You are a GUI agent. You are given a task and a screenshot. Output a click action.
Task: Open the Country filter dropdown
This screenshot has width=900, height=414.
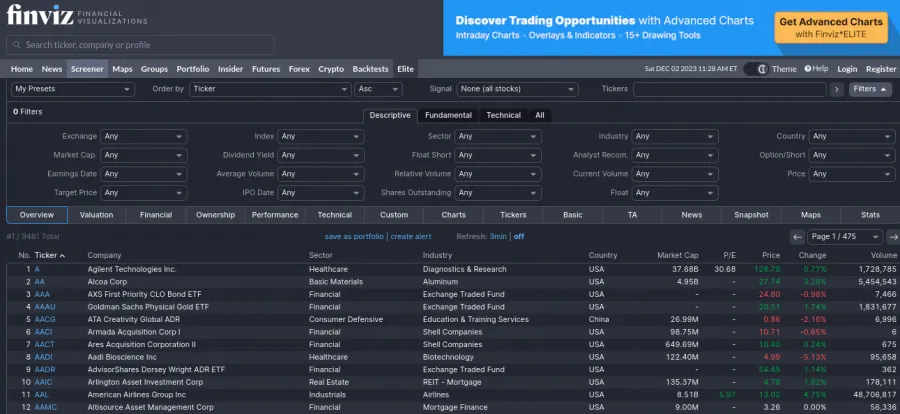tap(852, 137)
